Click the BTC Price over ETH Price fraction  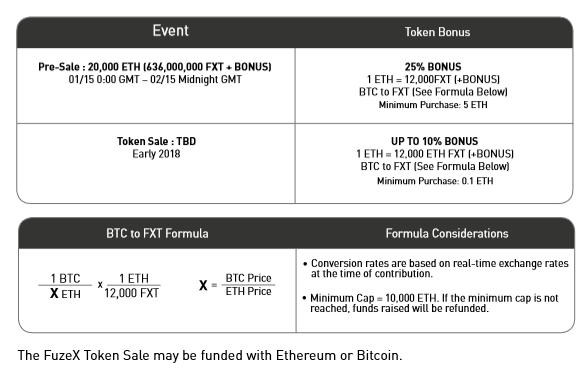[248, 285]
